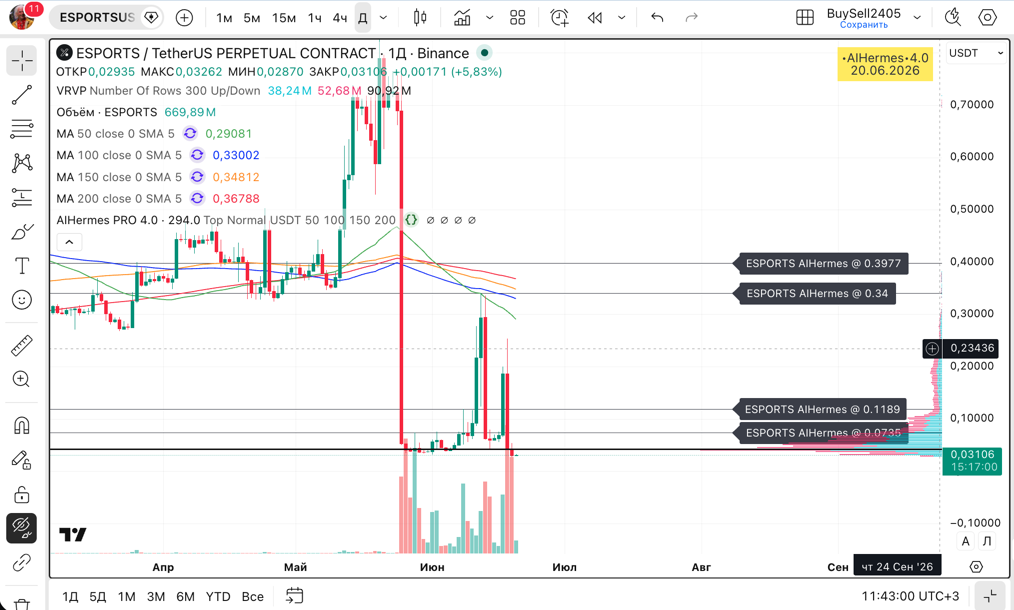Screen dimensions: 1014x610
Task: Click the yellow AlHermes 4.0 label
Action: point(885,64)
